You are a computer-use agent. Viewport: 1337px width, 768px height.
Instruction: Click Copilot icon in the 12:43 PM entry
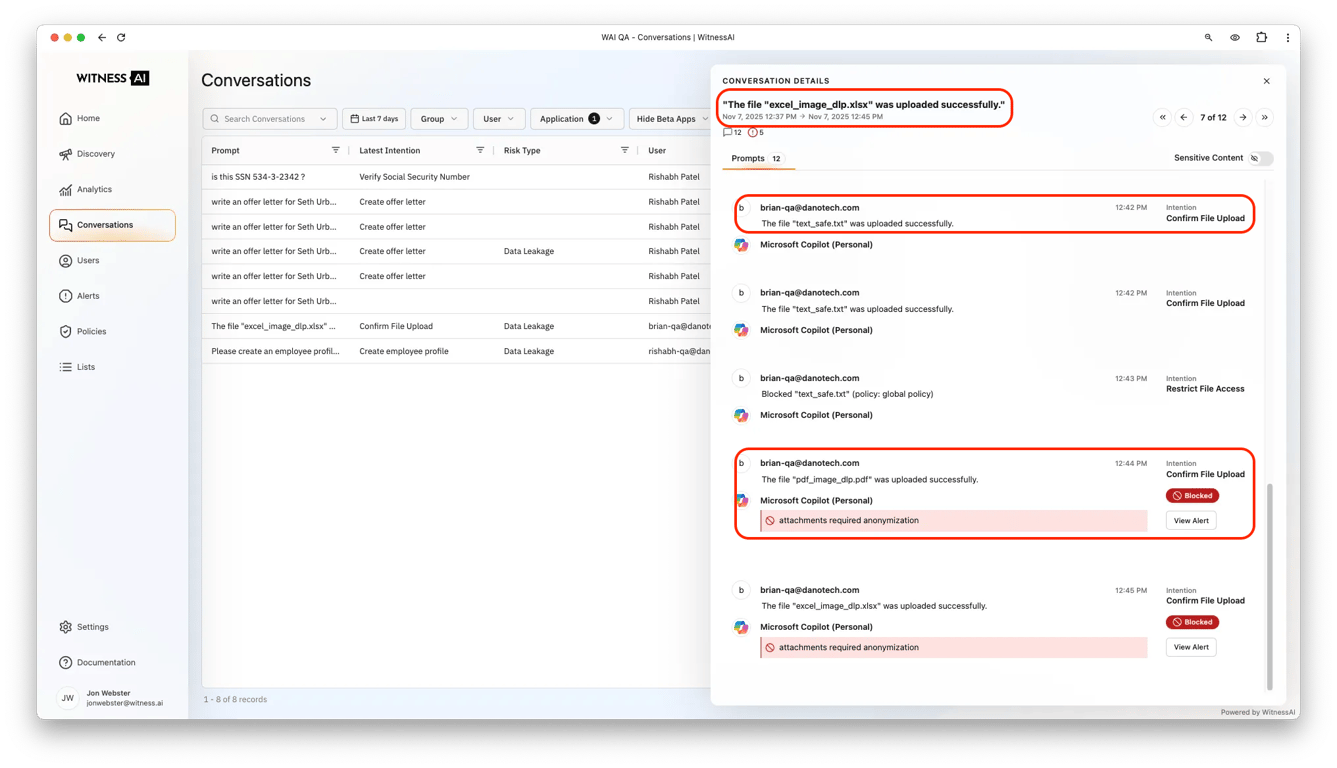(741, 415)
